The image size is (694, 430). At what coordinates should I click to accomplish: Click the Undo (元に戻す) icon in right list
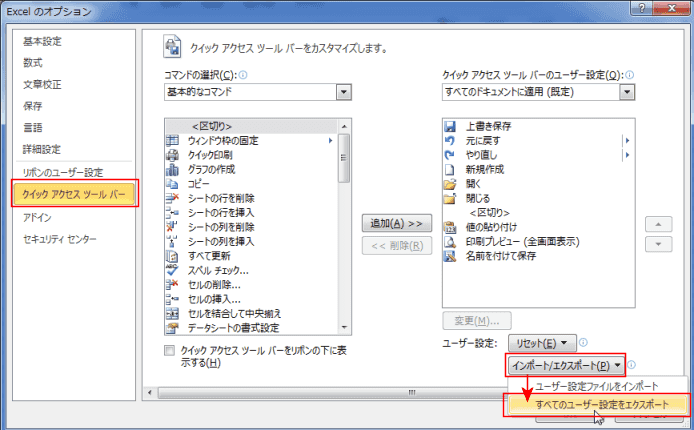coord(450,141)
